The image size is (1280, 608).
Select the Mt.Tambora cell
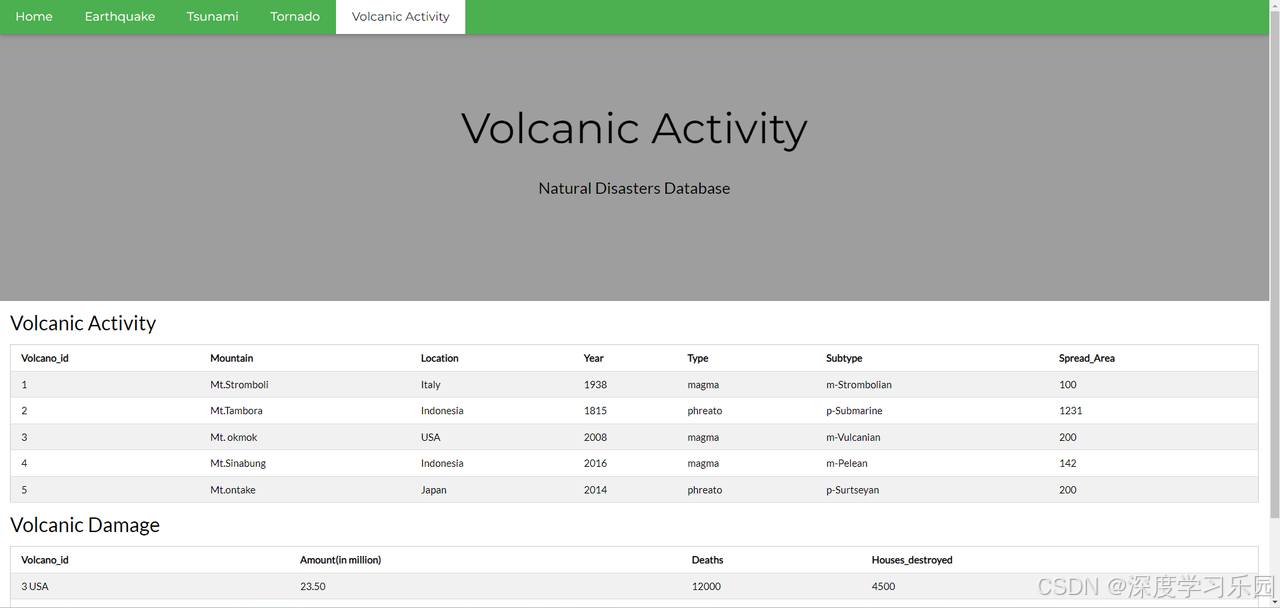[x=236, y=411]
